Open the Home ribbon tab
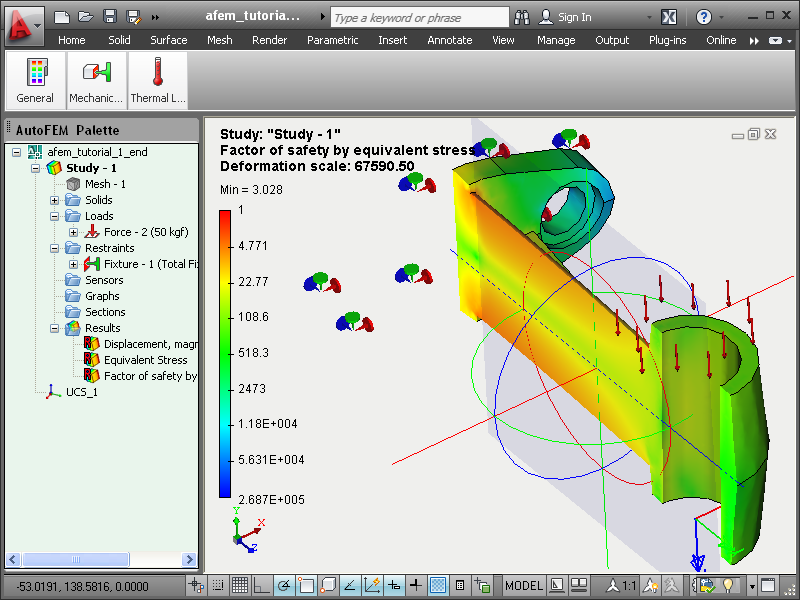Screen dimensions: 800x600 [x=71, y=40]
